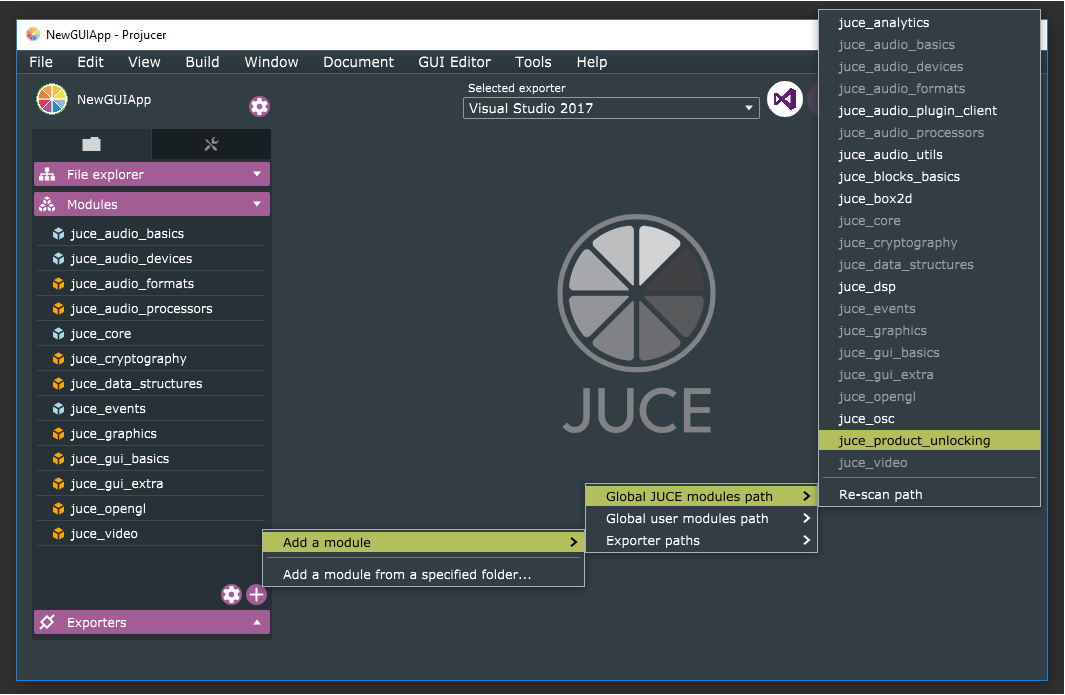Select juce_audio_devices in Modules list
The width and height of the screenshot is (1065, 695).
point(151,259)
